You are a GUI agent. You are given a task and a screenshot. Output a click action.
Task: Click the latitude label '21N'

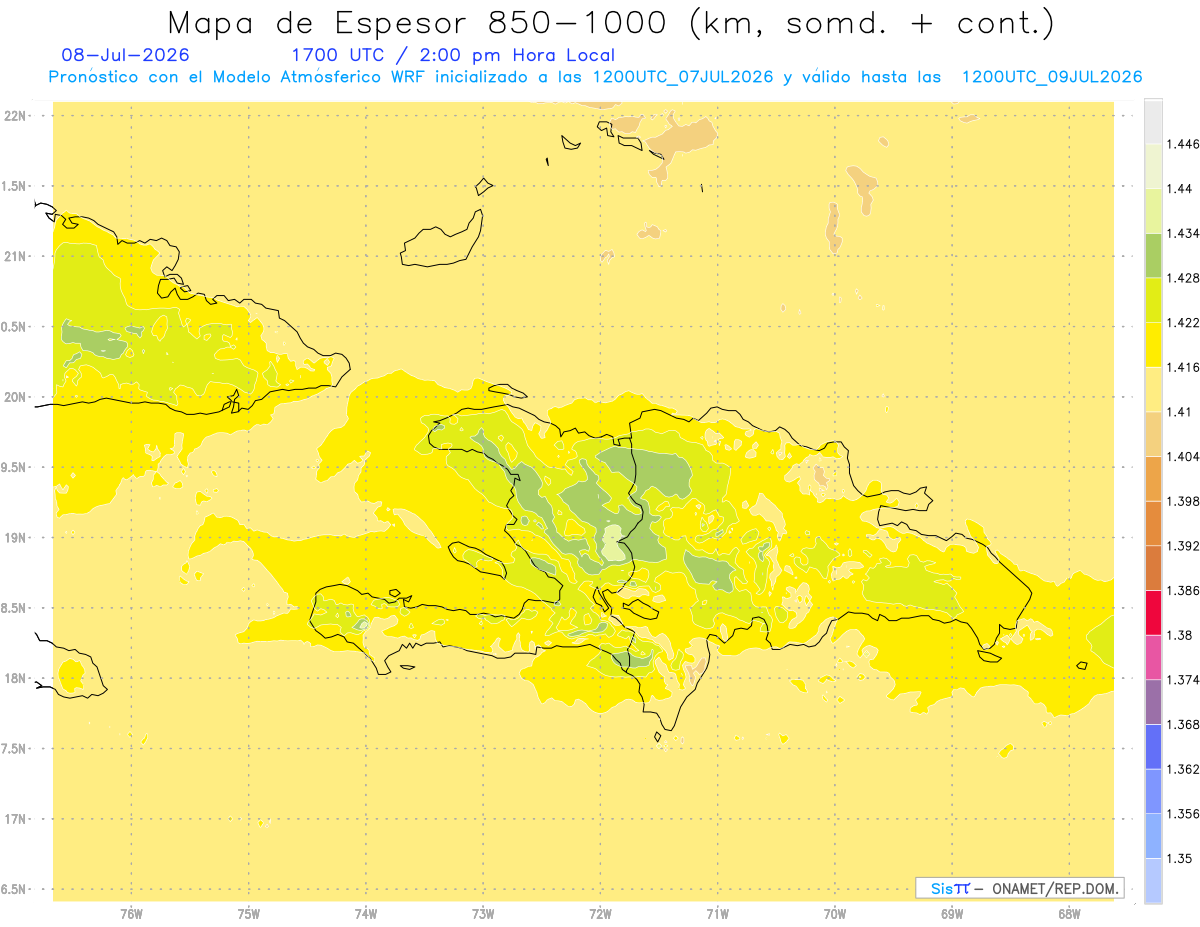15,257
